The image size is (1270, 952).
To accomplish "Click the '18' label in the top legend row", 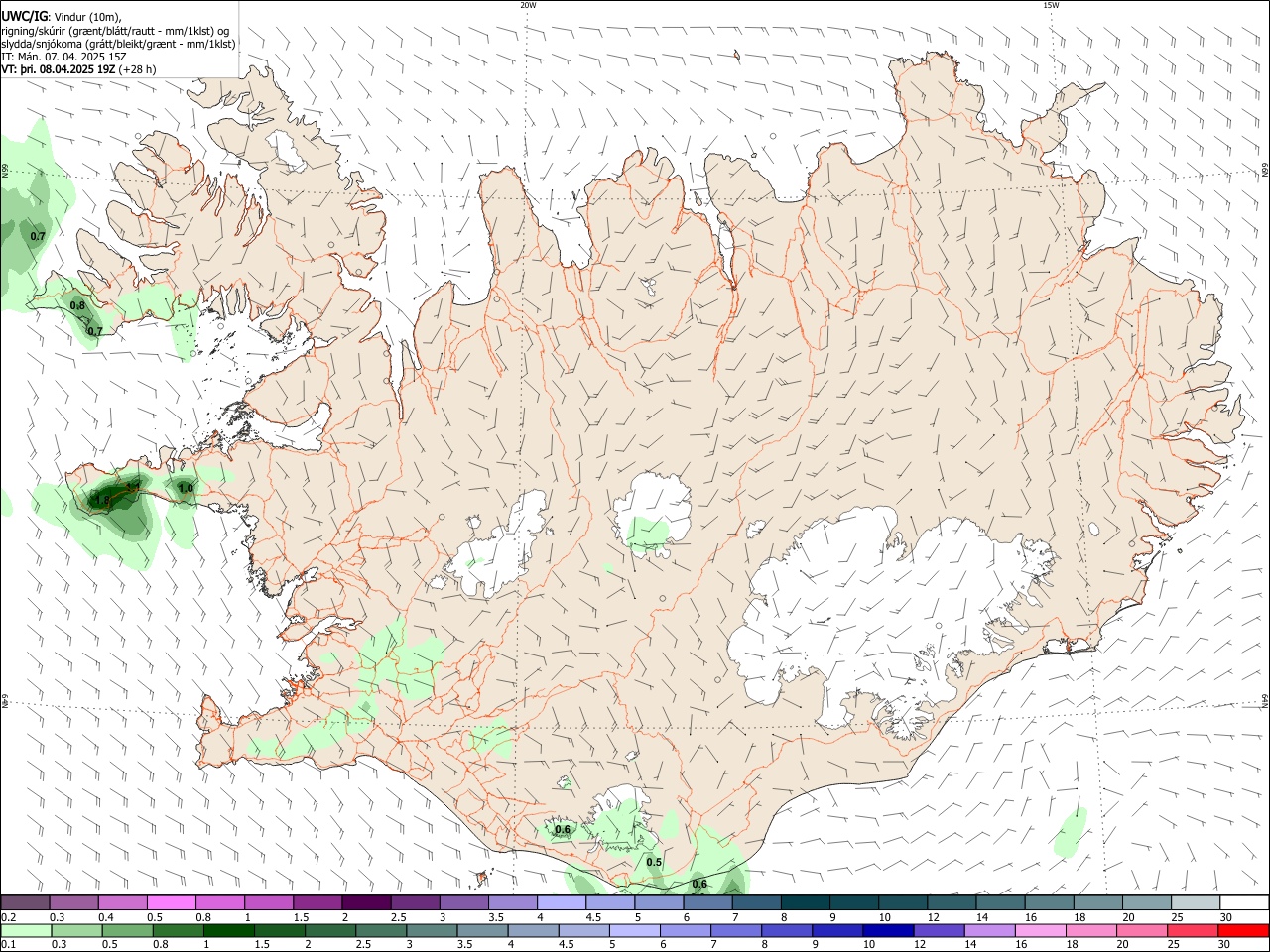I will pos(1079,917).
